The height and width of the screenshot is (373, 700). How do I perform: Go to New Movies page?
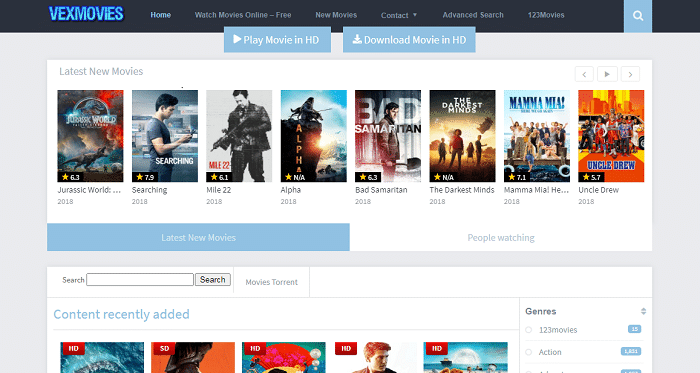(x=336, y=15)
